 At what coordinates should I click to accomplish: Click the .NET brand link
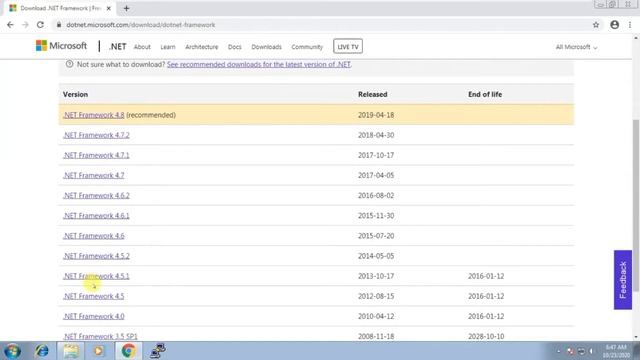[118, 47]
